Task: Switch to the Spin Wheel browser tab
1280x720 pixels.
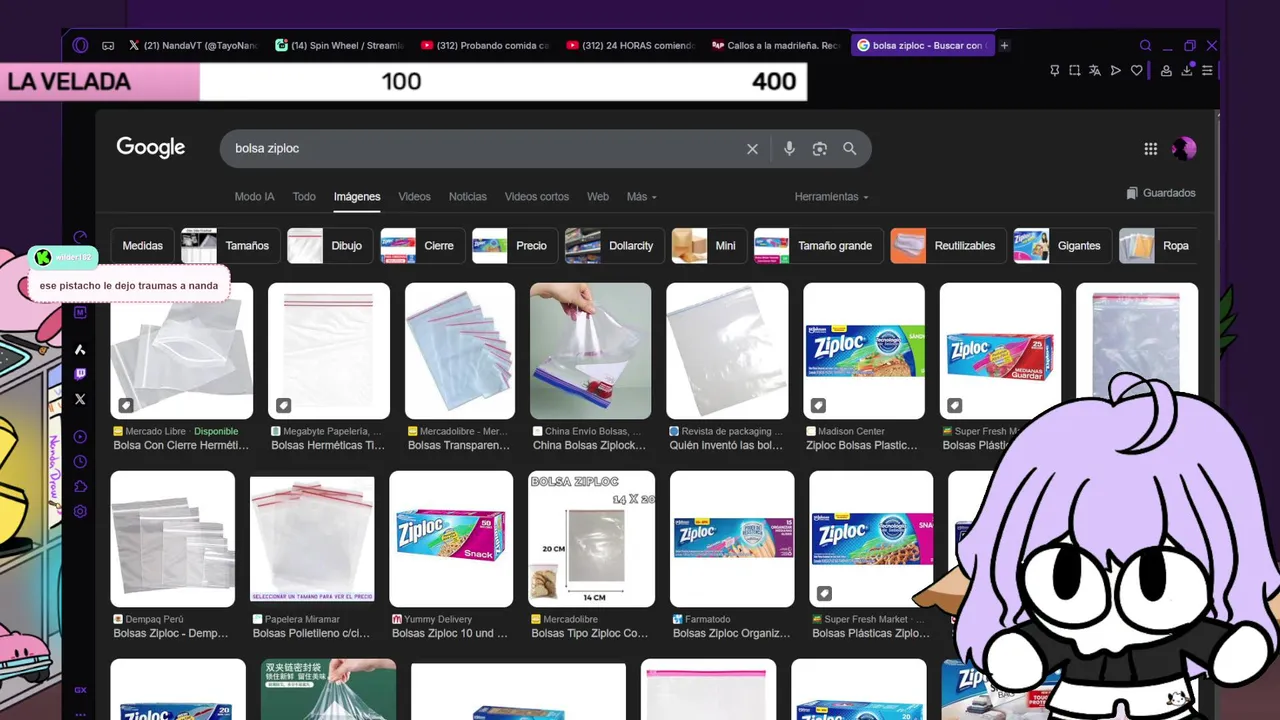Action: click(x=341, y=45)
